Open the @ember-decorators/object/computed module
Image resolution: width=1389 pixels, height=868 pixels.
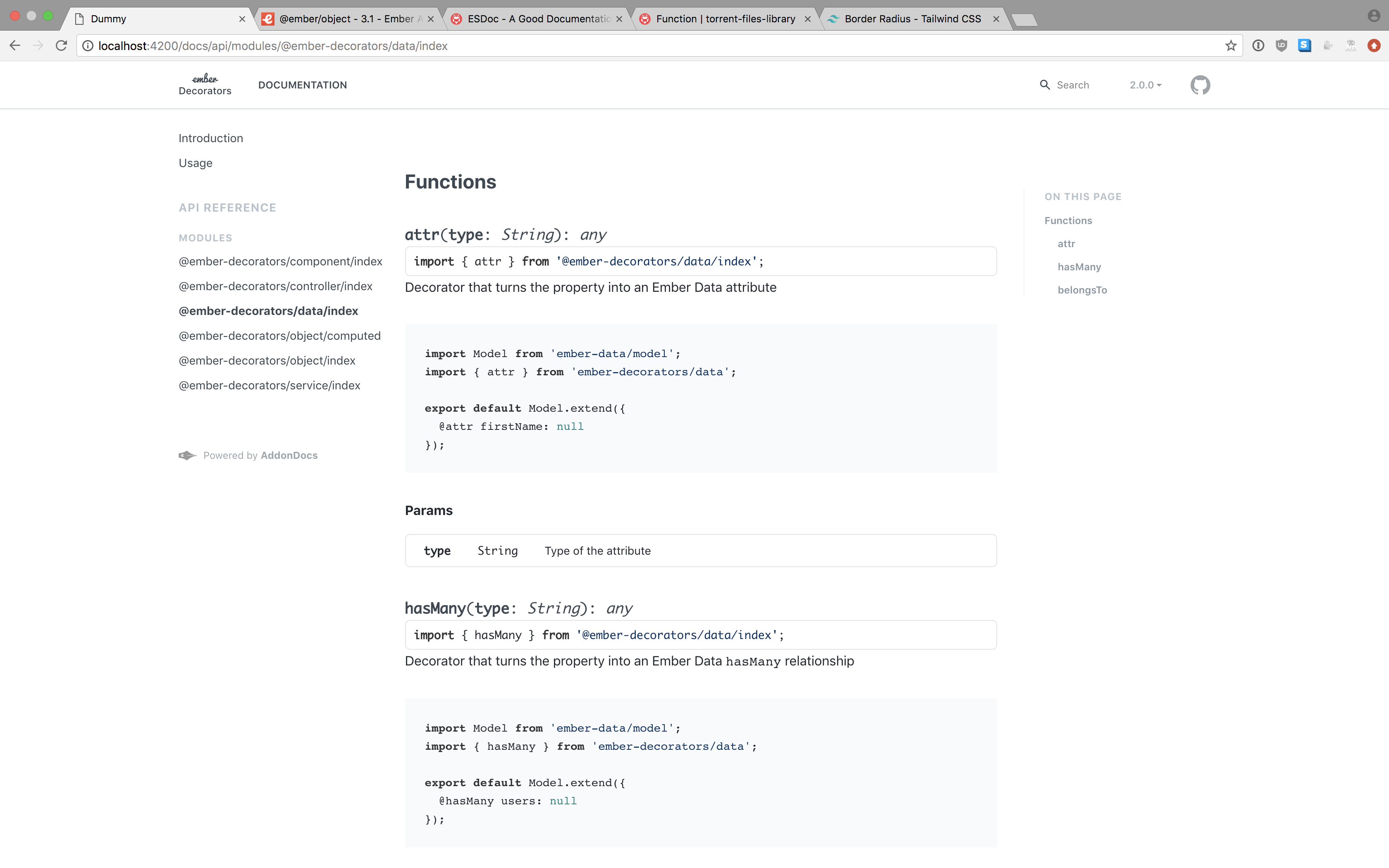coord(279,336)
